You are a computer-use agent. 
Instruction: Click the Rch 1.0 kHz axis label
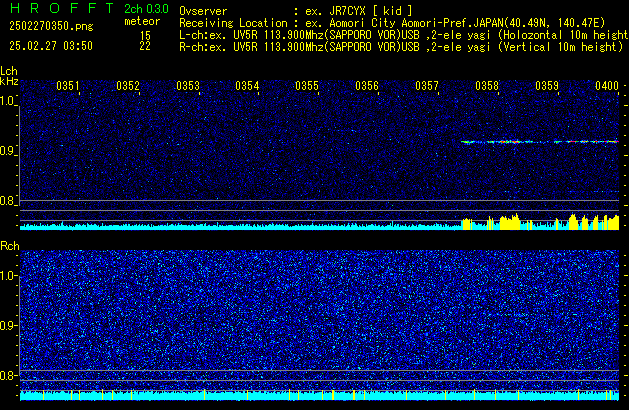click(8, 276)
